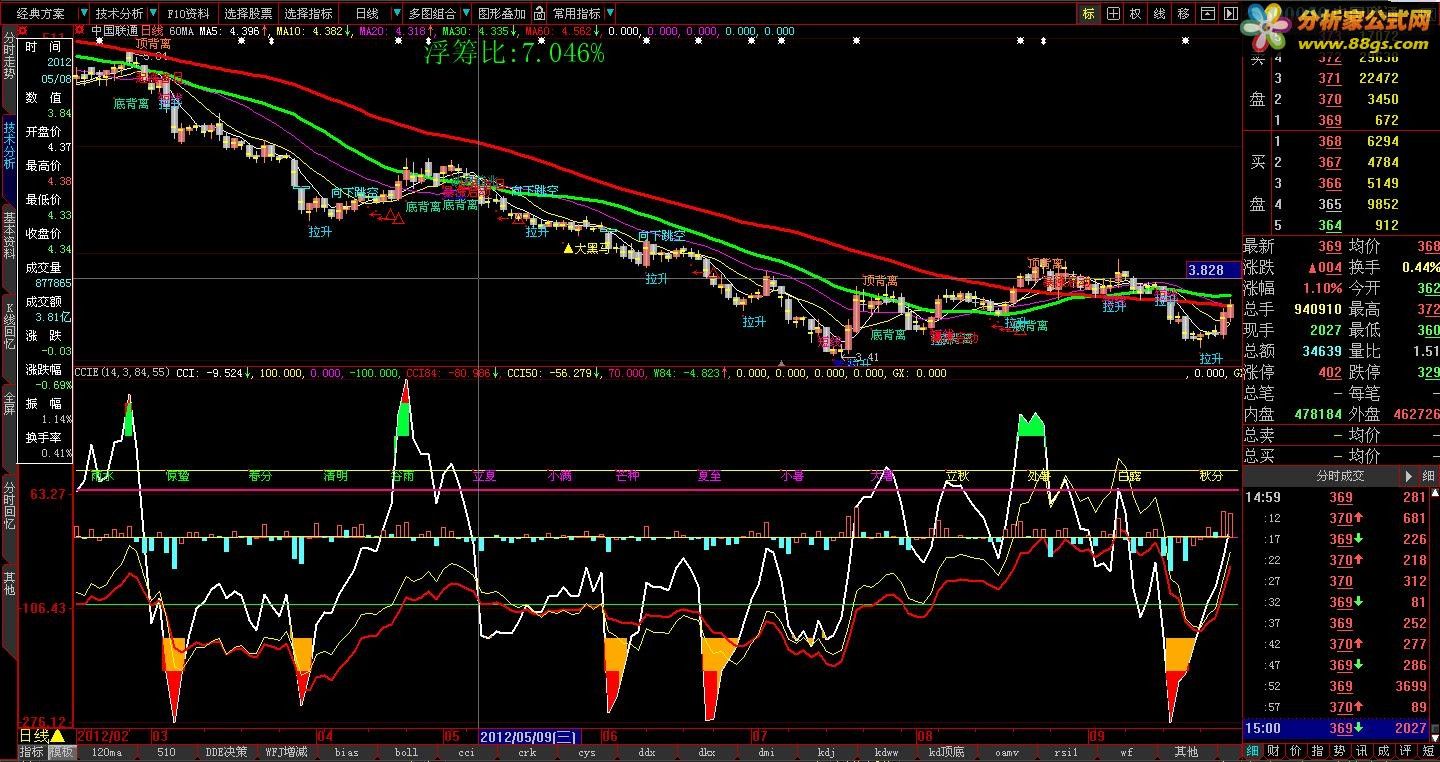The width and height of the screenshot is (1440, 762).
Task: Select the 细 detail tab at bottom right
Action: pos(1253,751)
